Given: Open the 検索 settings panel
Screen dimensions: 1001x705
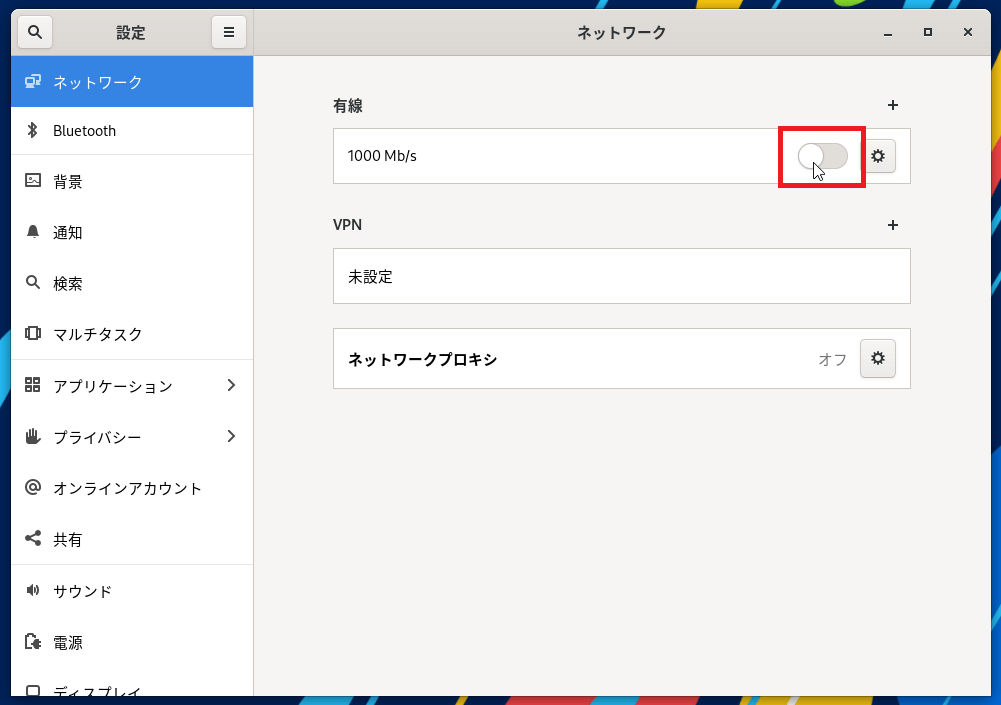Looking at the screenshot, I should click(68, 283).
